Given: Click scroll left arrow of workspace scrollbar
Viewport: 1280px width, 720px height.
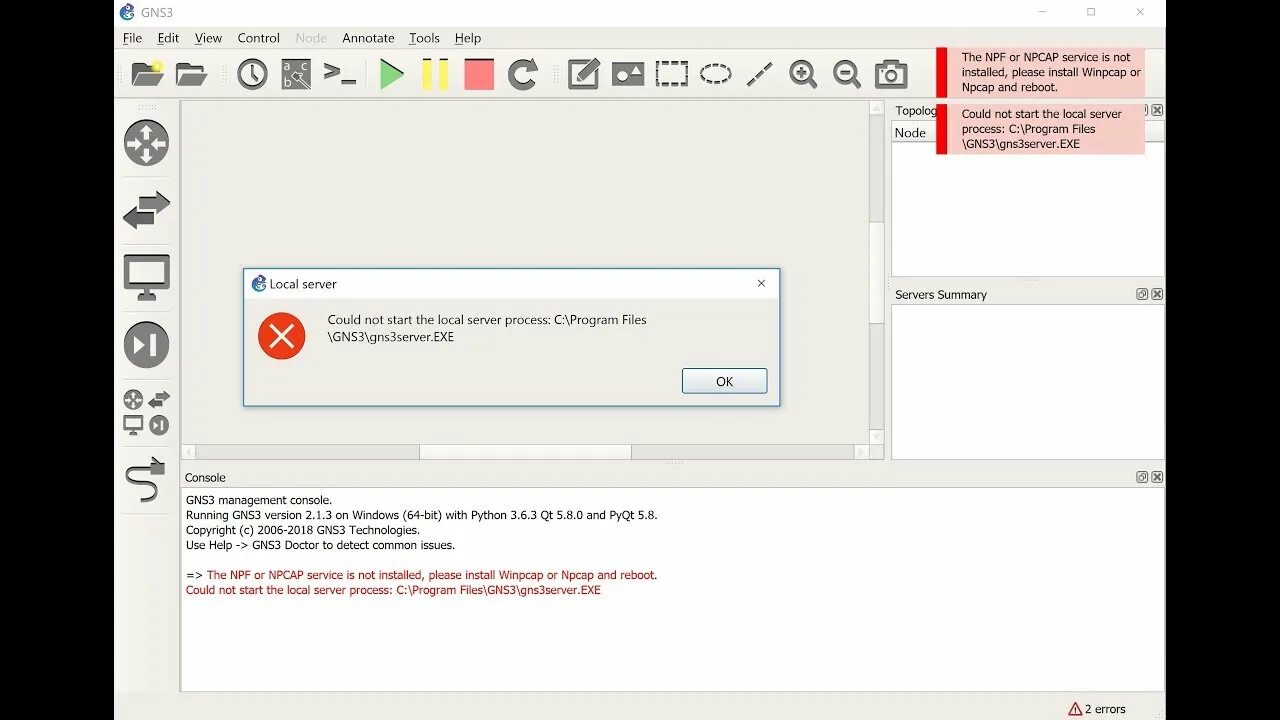Looking at the screenshot, I should [189, 452].
